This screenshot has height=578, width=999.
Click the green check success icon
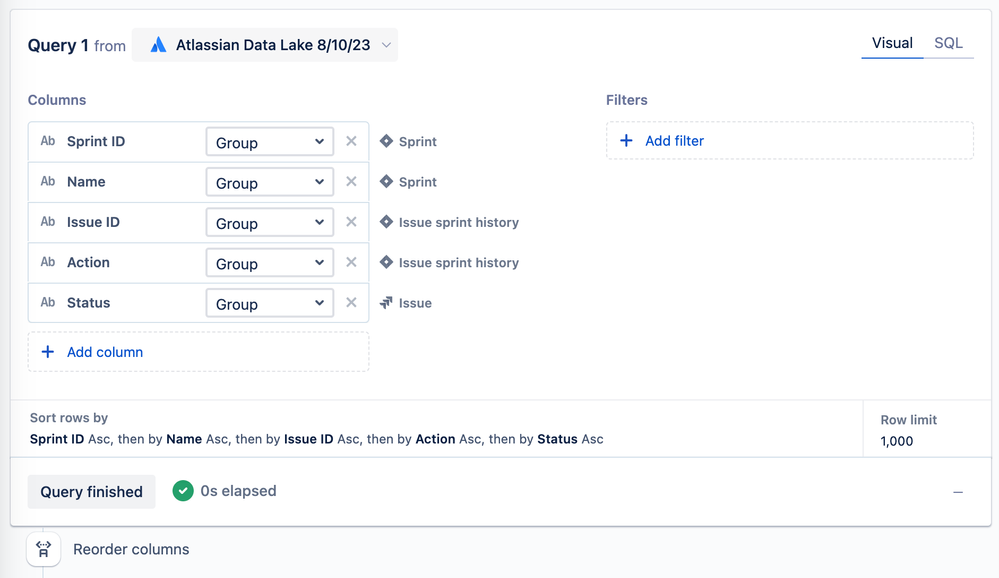[x=183, y=491]
